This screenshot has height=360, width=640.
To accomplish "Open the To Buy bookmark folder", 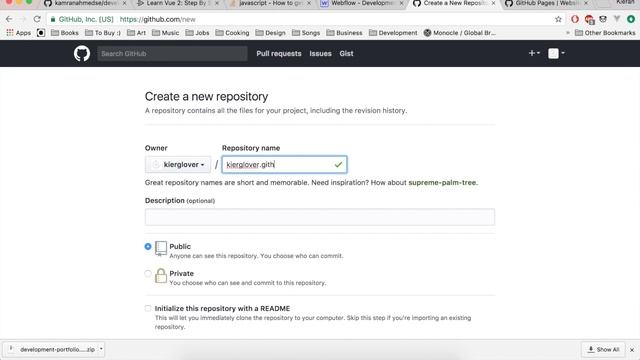I will (x=103, y=33).
